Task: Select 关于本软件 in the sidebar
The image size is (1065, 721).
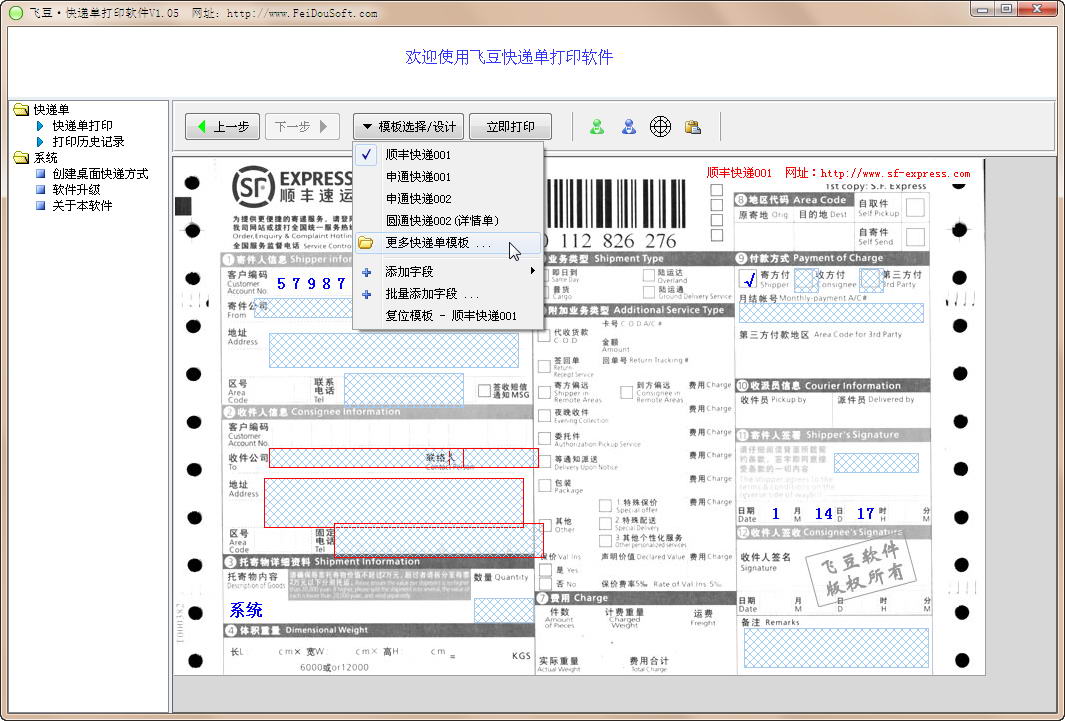Action: click(82, 205)
